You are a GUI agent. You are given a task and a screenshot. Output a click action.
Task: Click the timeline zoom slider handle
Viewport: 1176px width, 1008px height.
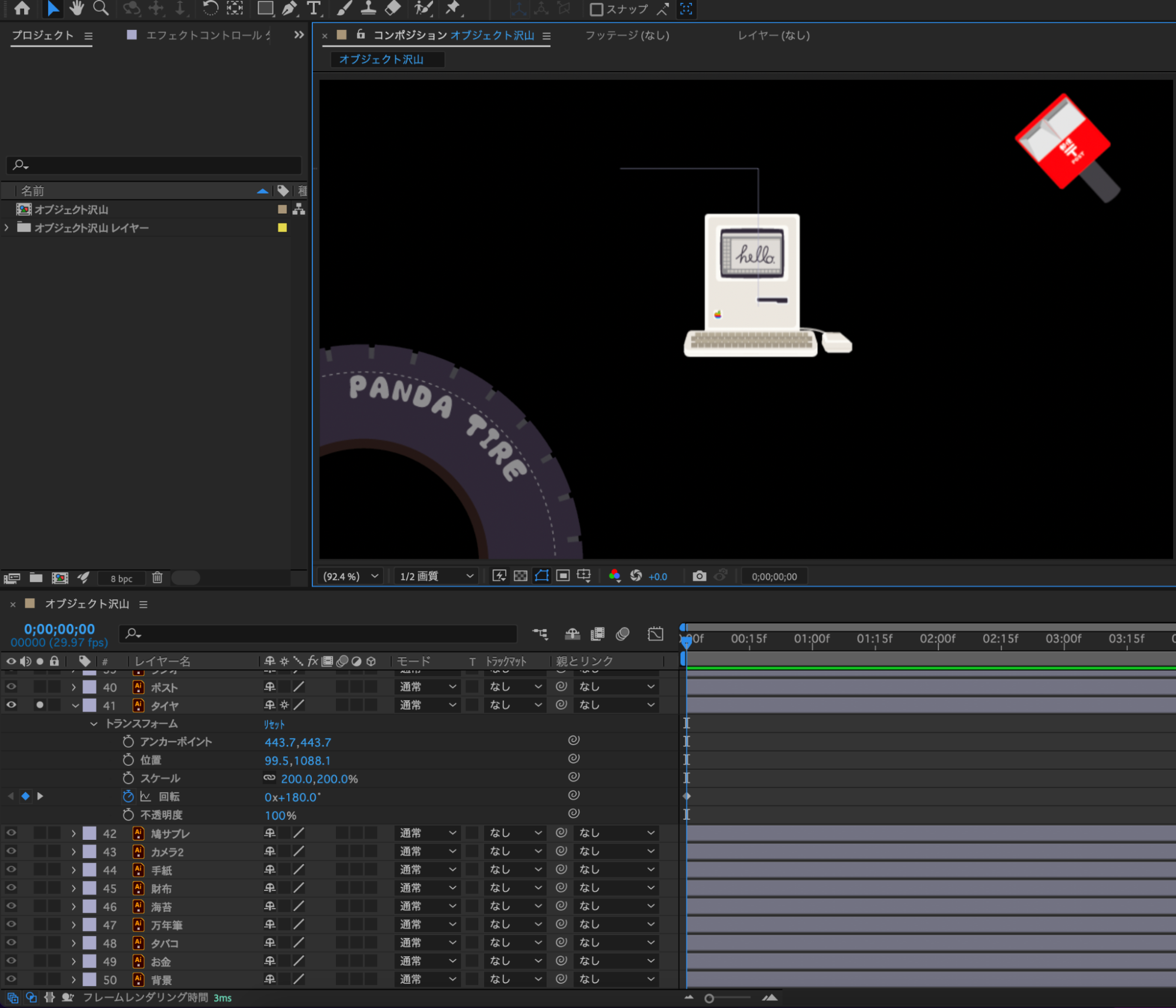pos(709,998)
